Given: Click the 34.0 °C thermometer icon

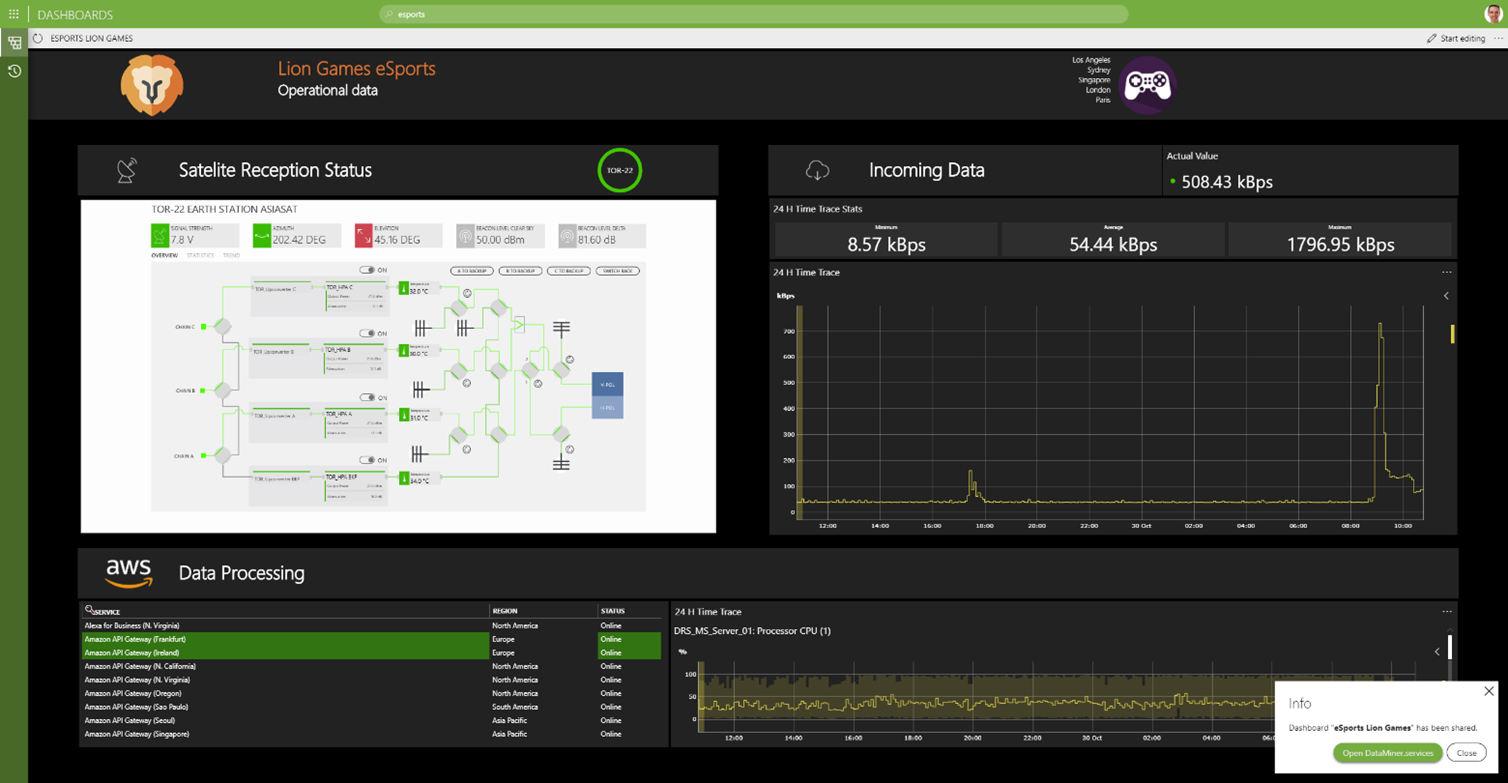Looking at the screenshot, I should (404, 478).
